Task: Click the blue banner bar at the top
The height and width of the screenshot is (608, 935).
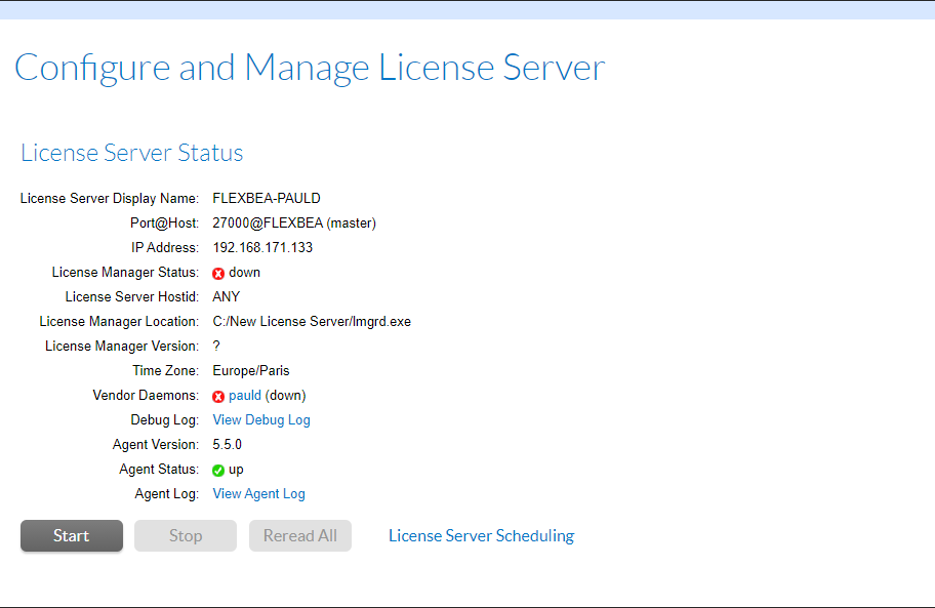Action: (x=467, y=9)
